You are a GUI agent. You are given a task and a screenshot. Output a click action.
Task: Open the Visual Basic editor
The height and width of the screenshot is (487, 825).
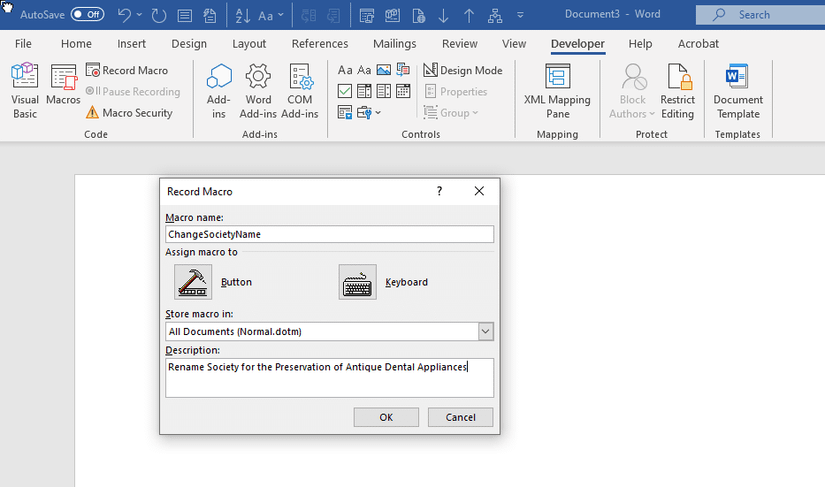(24, 90)
